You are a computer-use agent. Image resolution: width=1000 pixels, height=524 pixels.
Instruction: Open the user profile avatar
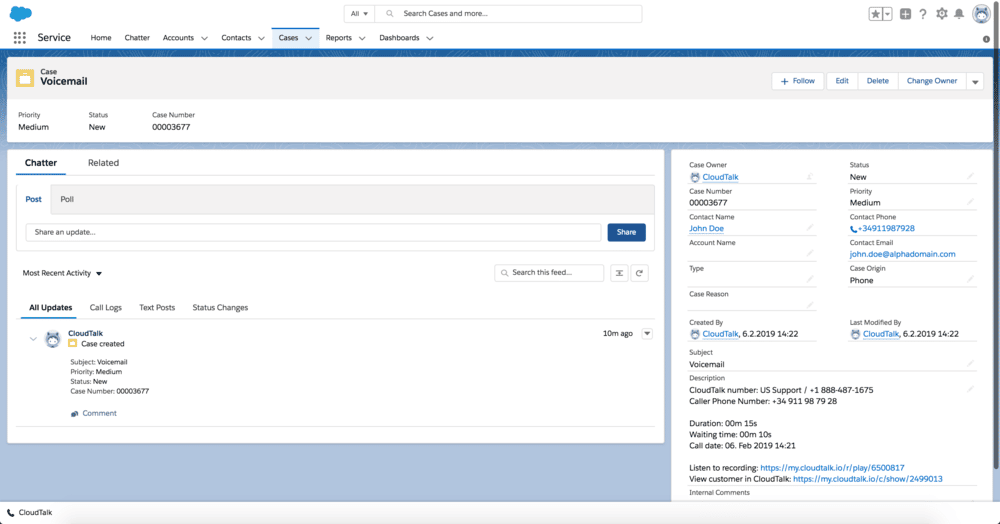pyautogui.click(x=981, y=13)
